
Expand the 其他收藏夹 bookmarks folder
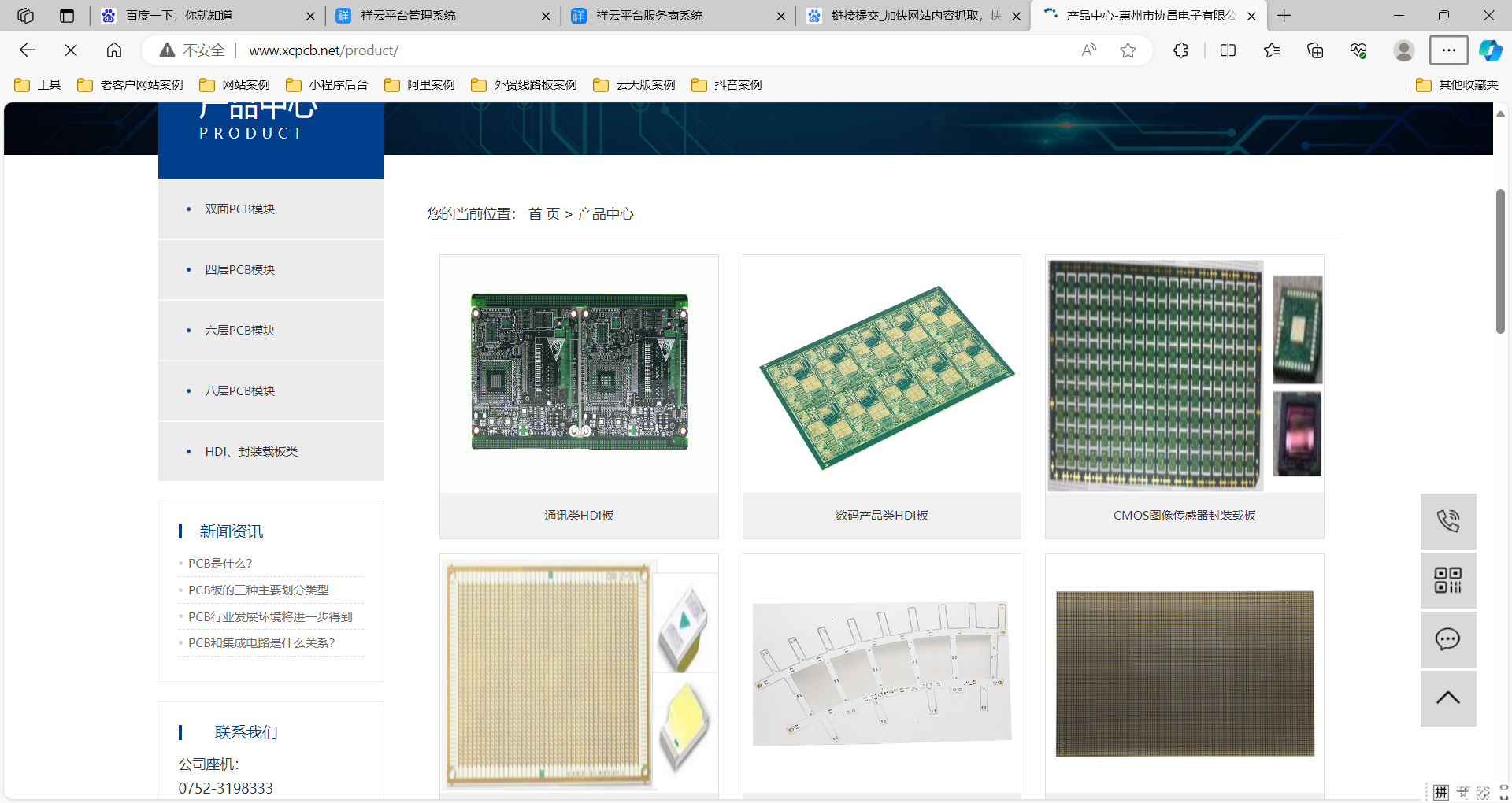[x=1457, y=85]
